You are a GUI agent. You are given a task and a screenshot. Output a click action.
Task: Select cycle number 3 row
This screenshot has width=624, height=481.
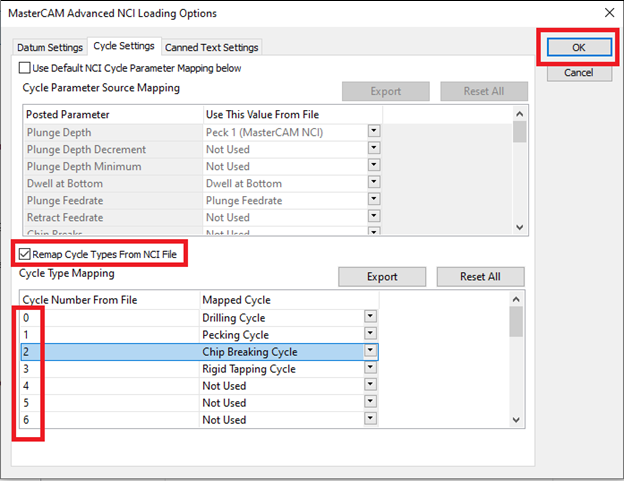[x=199, y=369]
